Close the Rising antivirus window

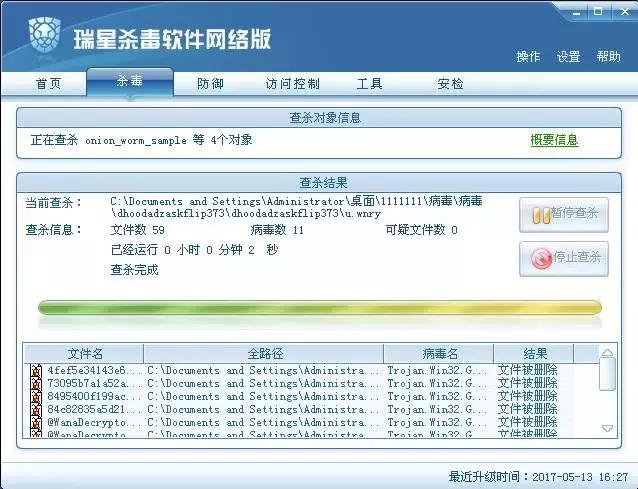[x=625, y=12]
